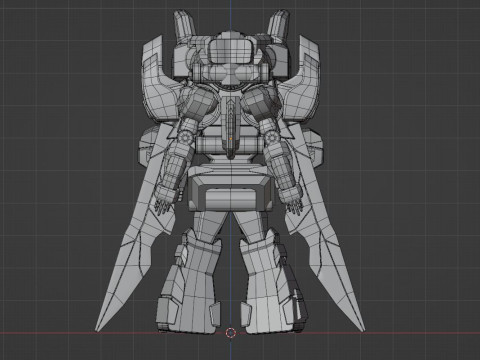Select the robot's head visor mesh
Screen dimensions: 480x360
[230, 51]
